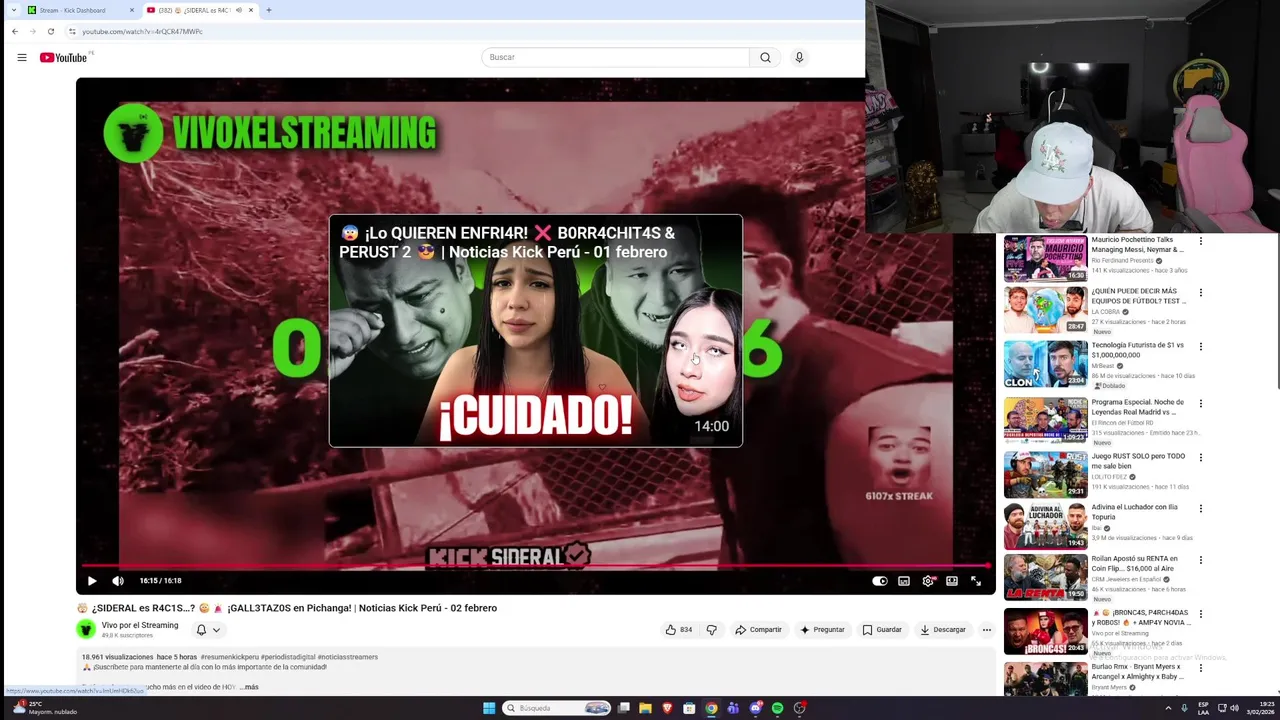Open notification bell dropdown for channel

[x=208, y=630]
